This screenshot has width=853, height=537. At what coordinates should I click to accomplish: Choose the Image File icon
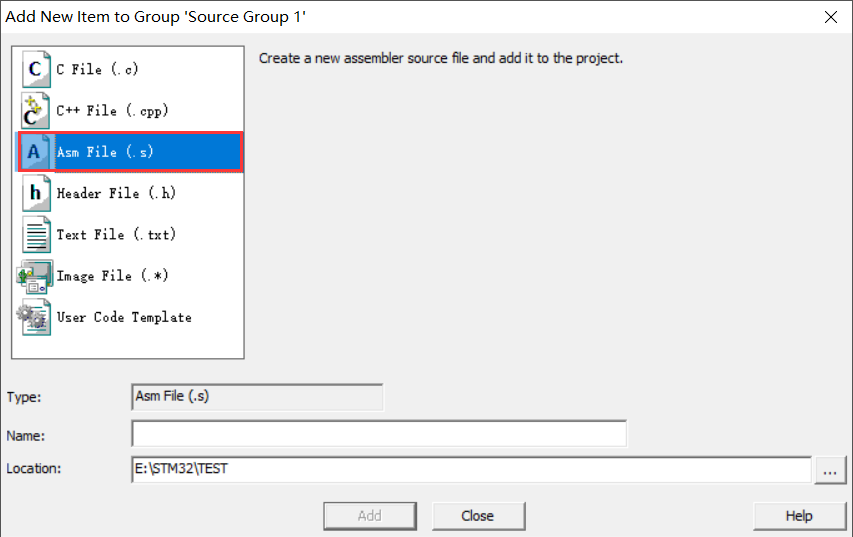pos(35,276)
